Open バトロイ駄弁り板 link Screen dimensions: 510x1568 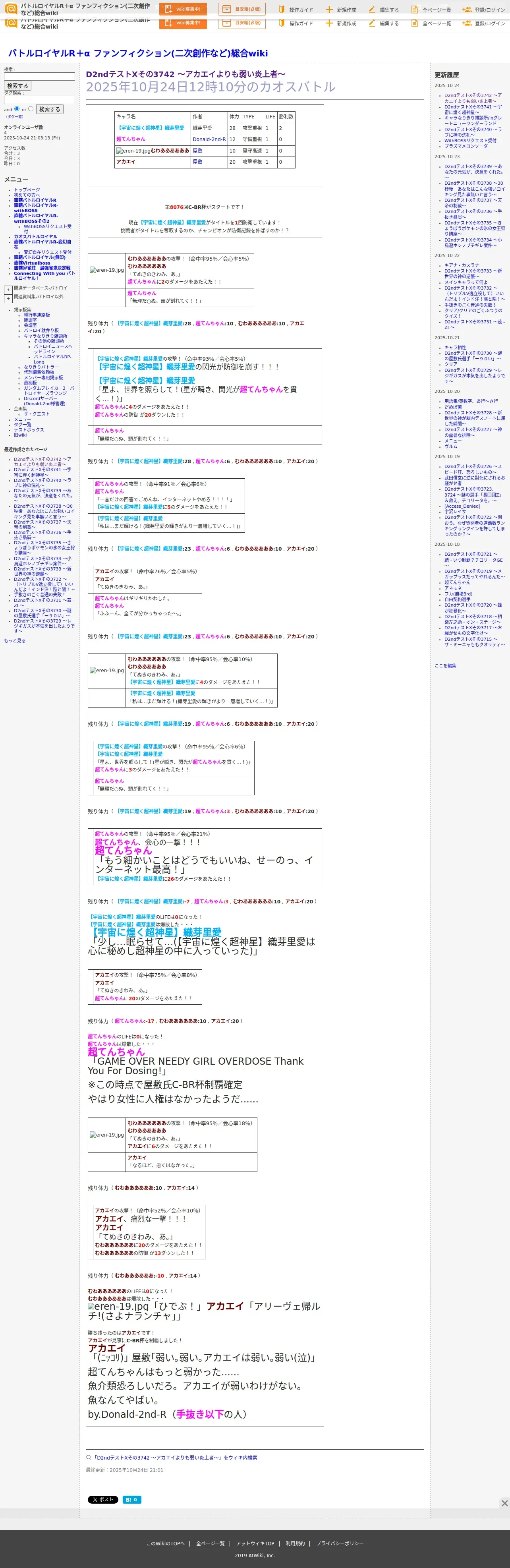tap(41, 331)
